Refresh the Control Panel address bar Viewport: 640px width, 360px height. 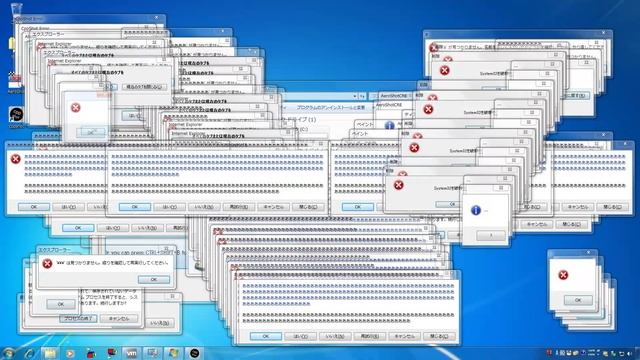[362, 96]
